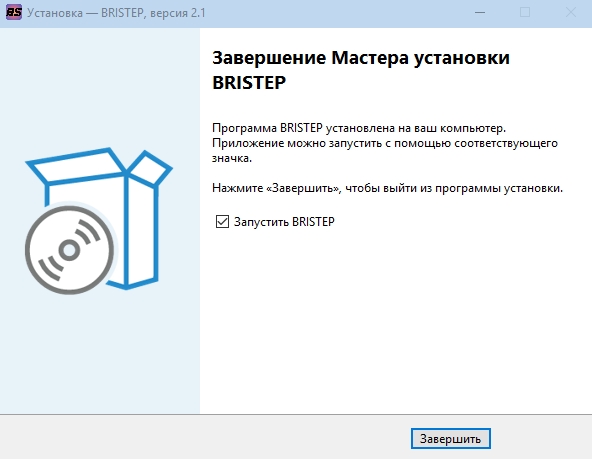Uncheck the Запустить BRISTEP checkbox
592x459 pixels.
click(222, 222)
